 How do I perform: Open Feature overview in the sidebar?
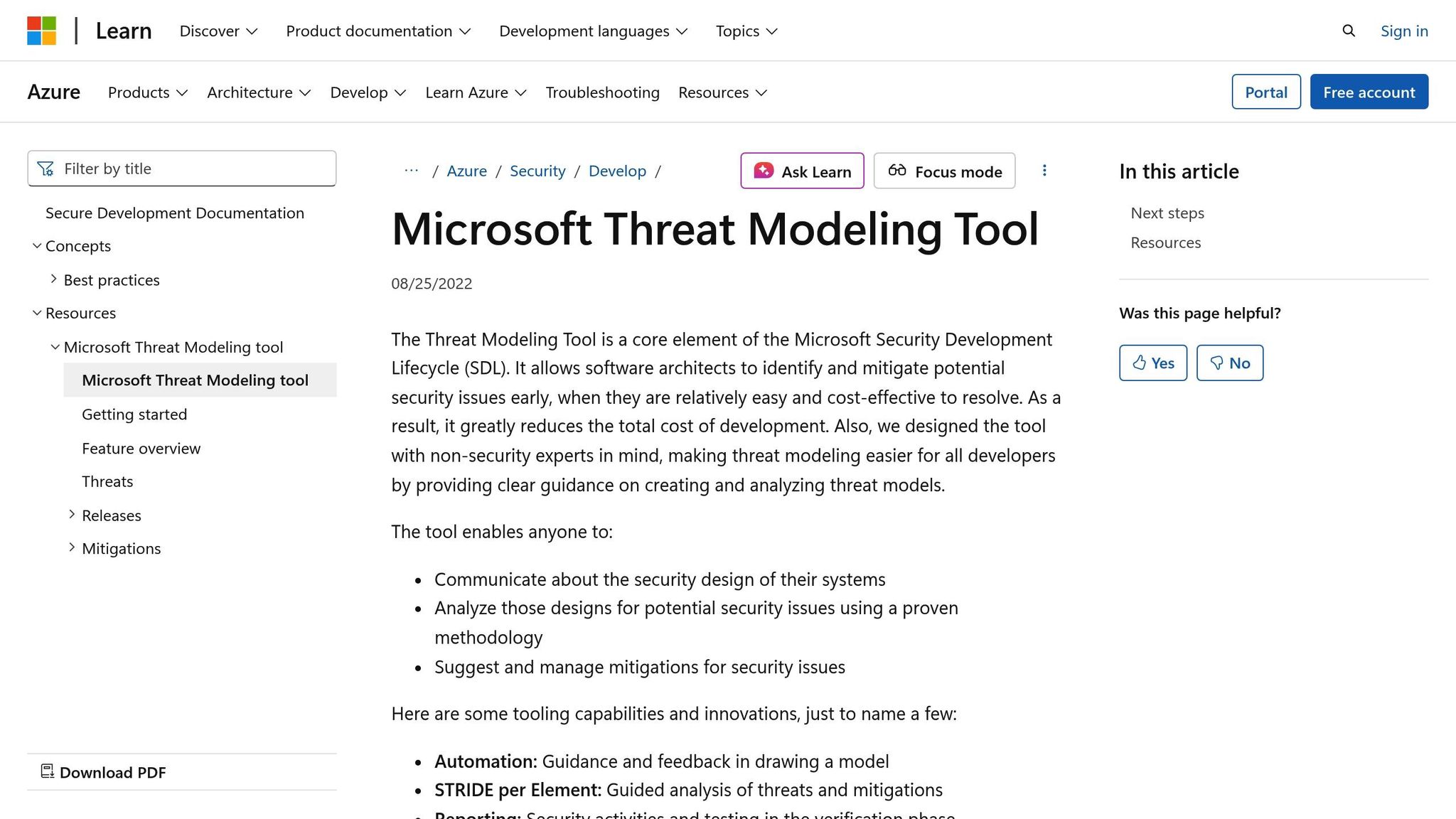141,448
